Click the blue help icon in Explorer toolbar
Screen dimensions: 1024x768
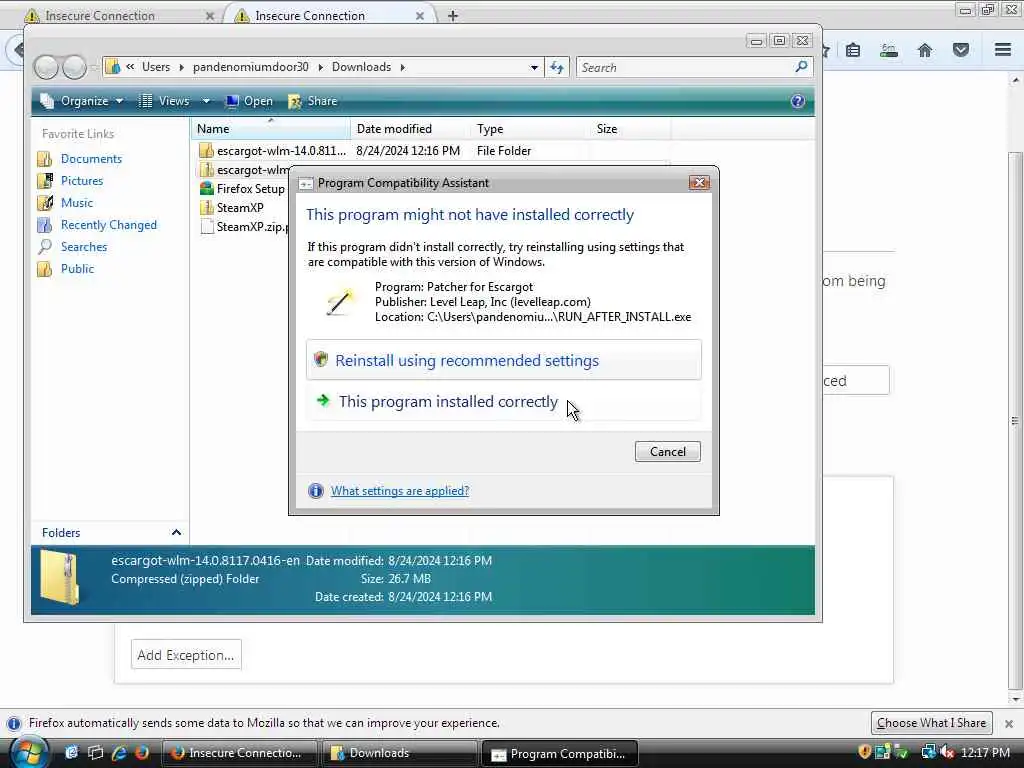[797, 101]
